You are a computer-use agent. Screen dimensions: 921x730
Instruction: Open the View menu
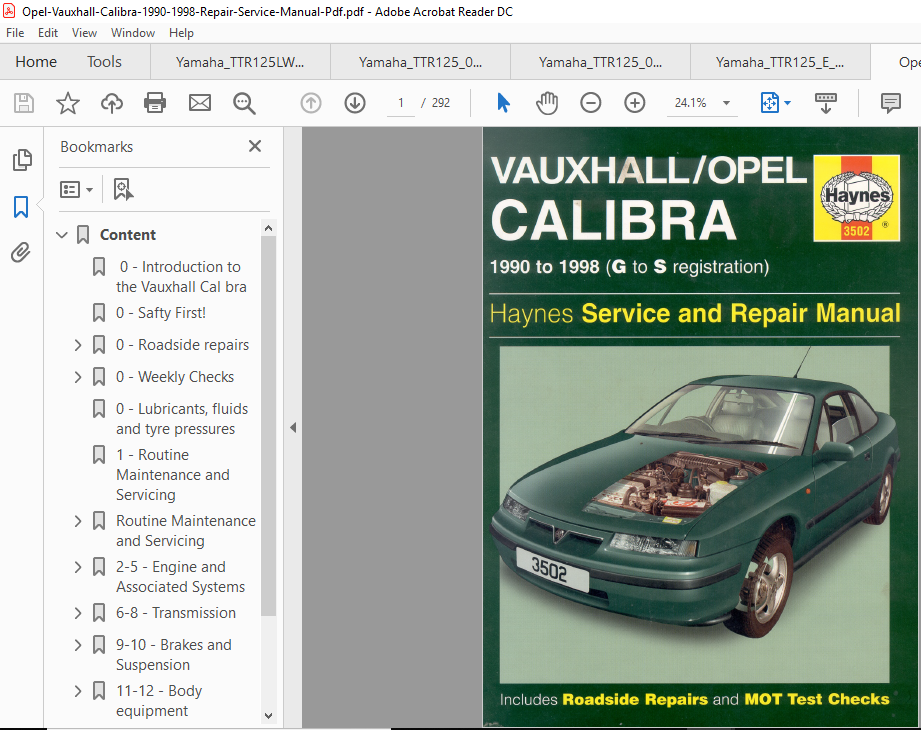pos(84,33)
